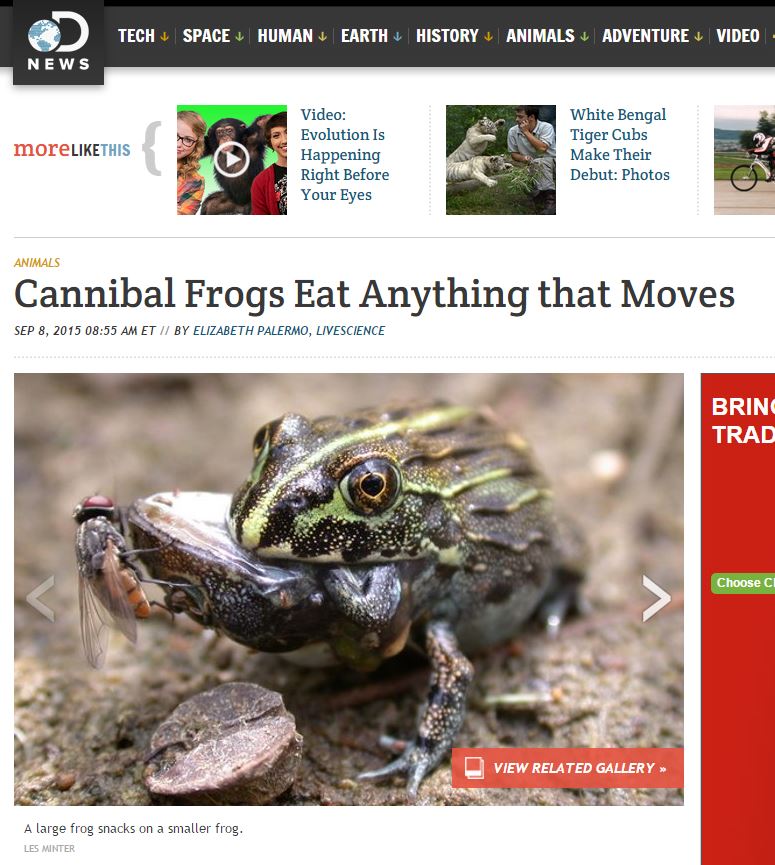The width and height of the screenshot is (775, 865).
Task: Open the Human dropdown arrow
Action: tap(322, 36)
